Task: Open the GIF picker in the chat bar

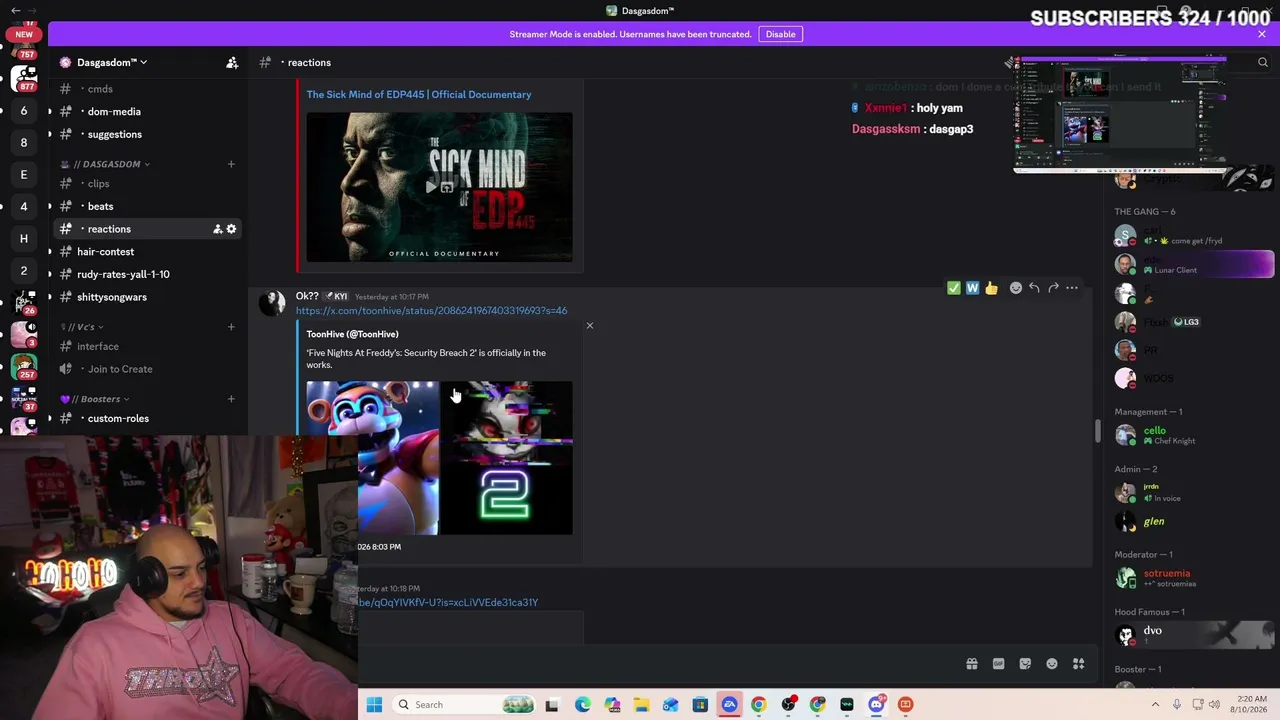Action: [998, 664]
